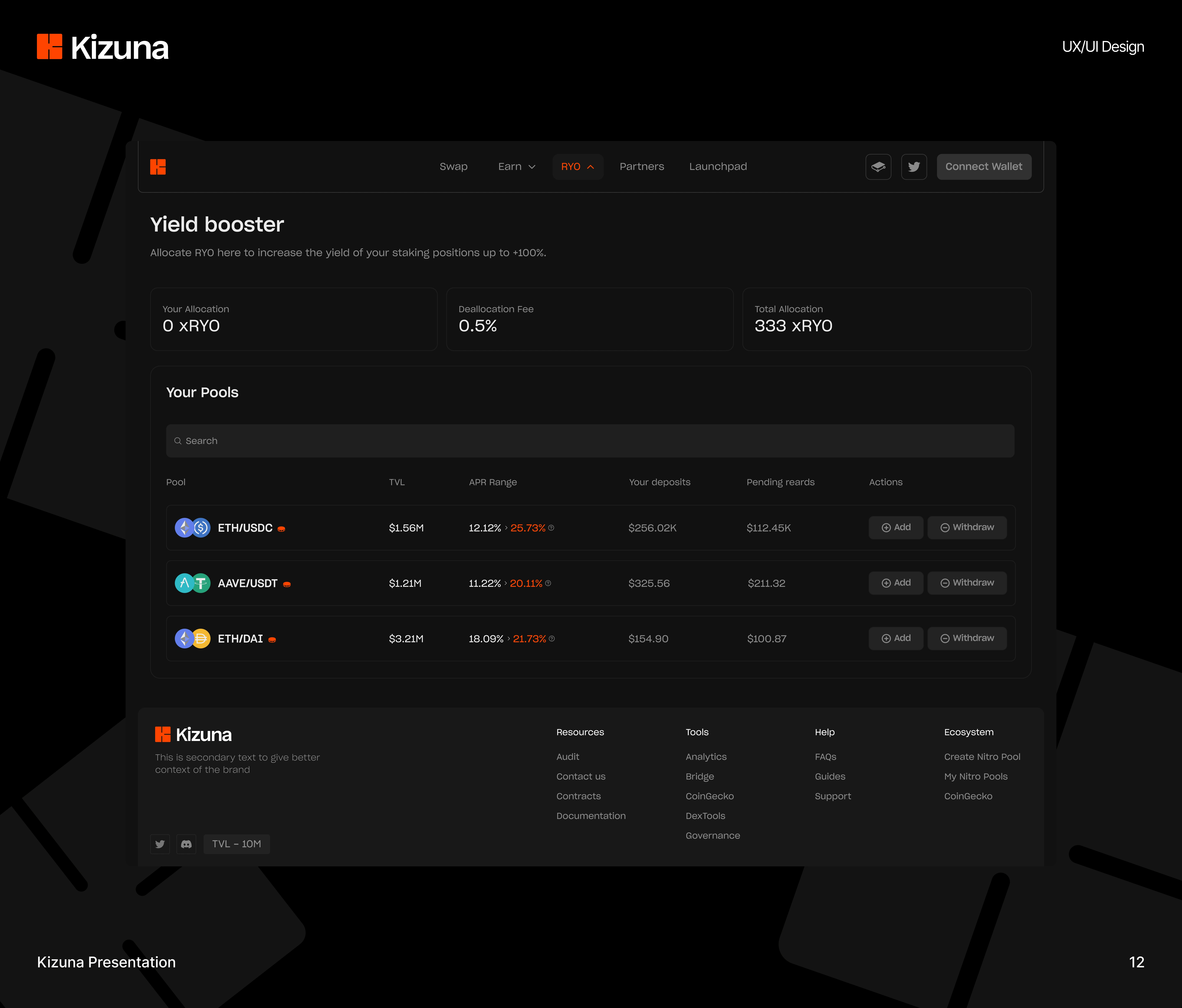Image resolution: width=1182 pixels, height=1008 pixels.
Task: Withdraw from the ETH/USDC pool
Action: pos(967,528)
